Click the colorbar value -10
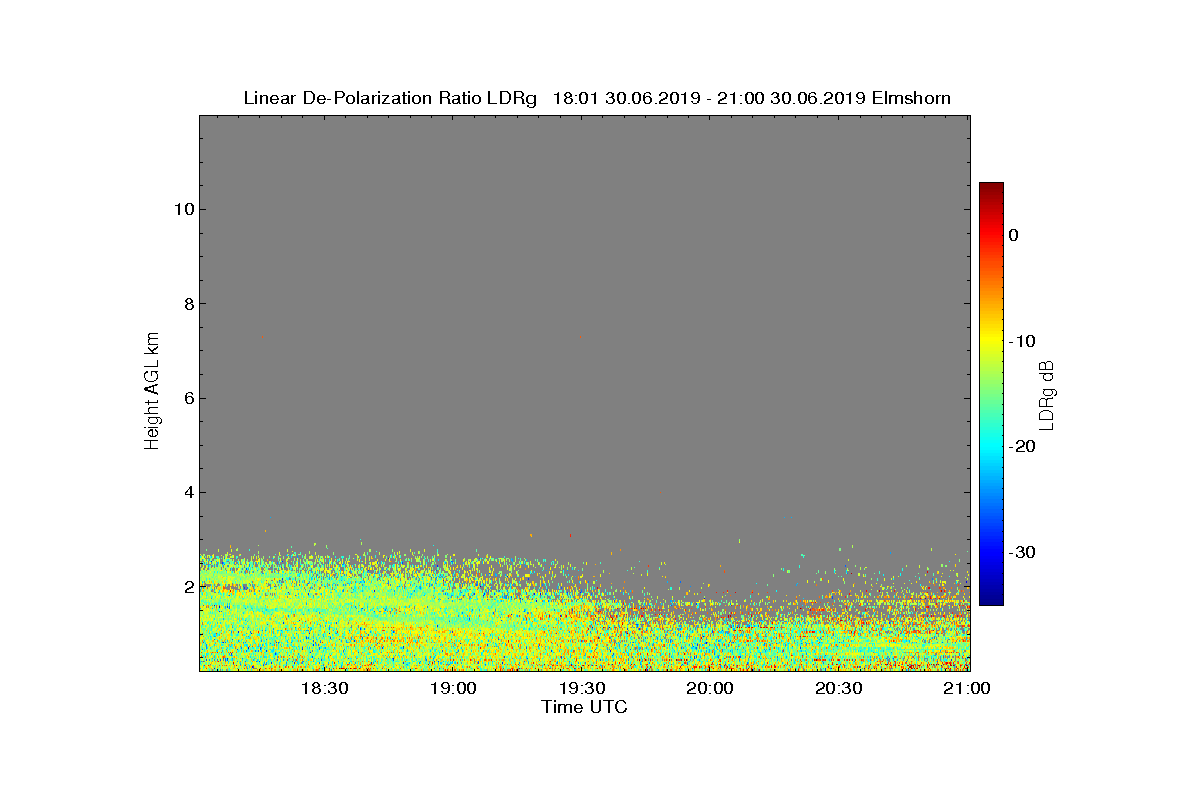This screenshot has height=800, width=1200. (x=1021, y=341)
